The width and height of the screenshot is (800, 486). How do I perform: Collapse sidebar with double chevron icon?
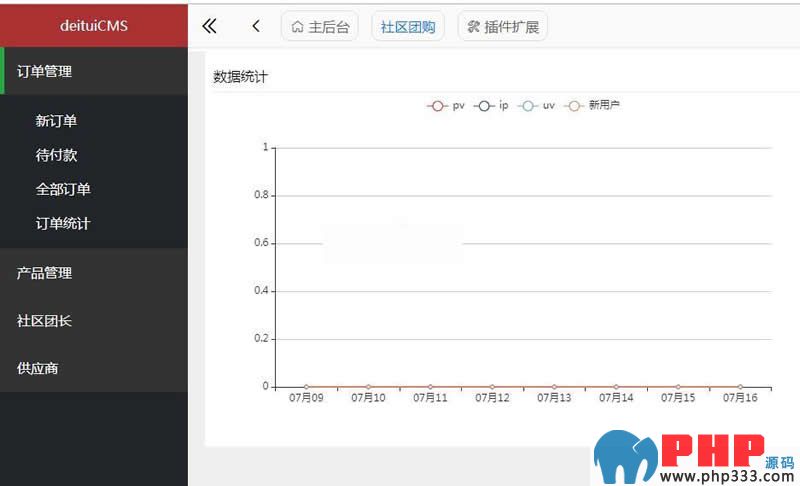point(209,26)
